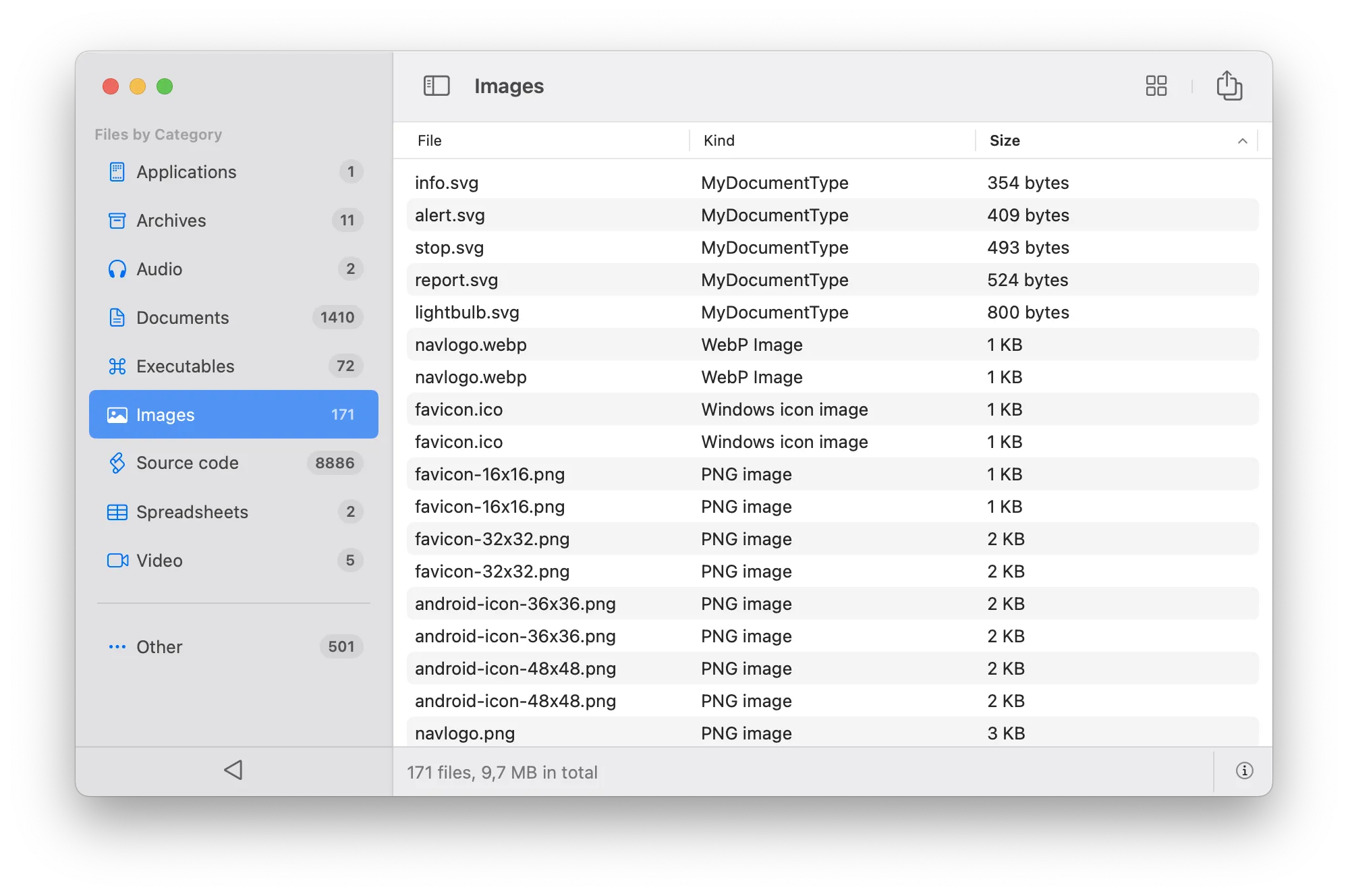
Task: Toggle the info panel
Action: (x=1245, y=771)
